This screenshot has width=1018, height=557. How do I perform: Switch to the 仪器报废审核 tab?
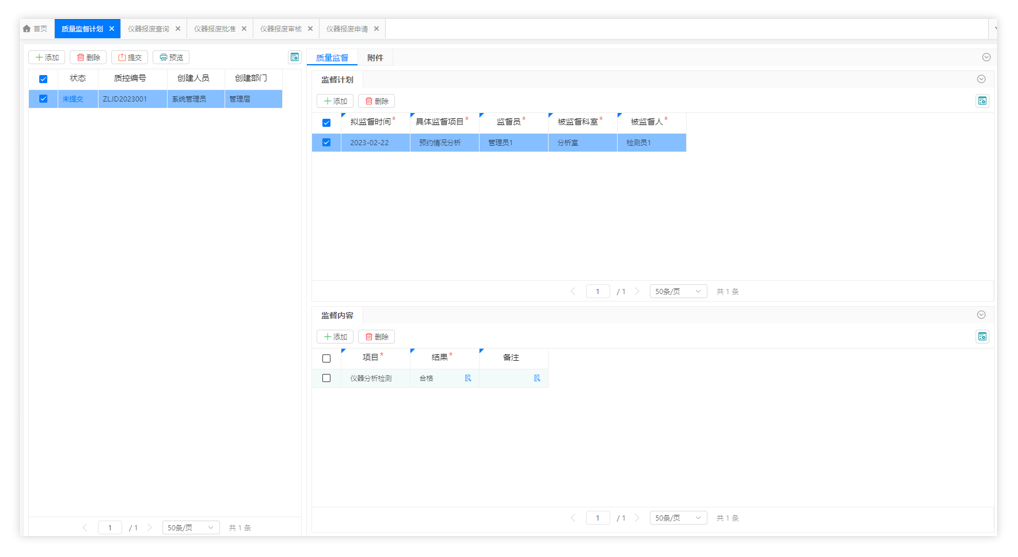[280, 29]
